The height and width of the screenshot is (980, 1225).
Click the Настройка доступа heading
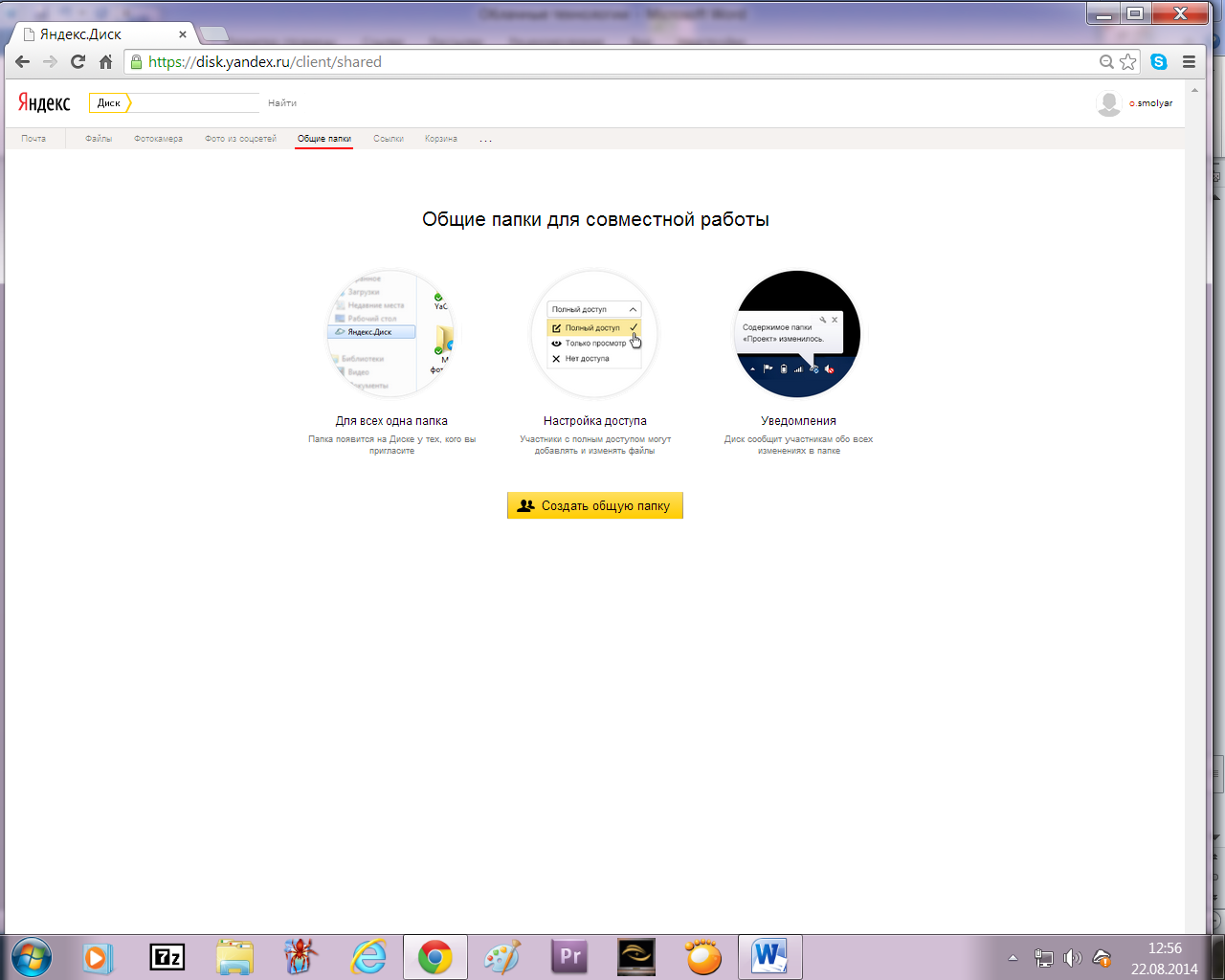pyautogui.click(x=595, y=421)
